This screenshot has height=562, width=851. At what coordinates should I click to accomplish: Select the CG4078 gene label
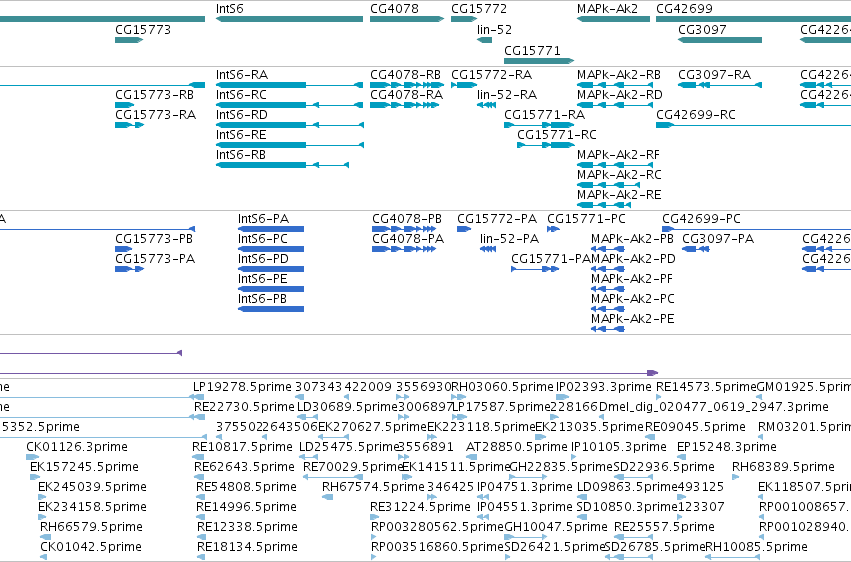395,9
